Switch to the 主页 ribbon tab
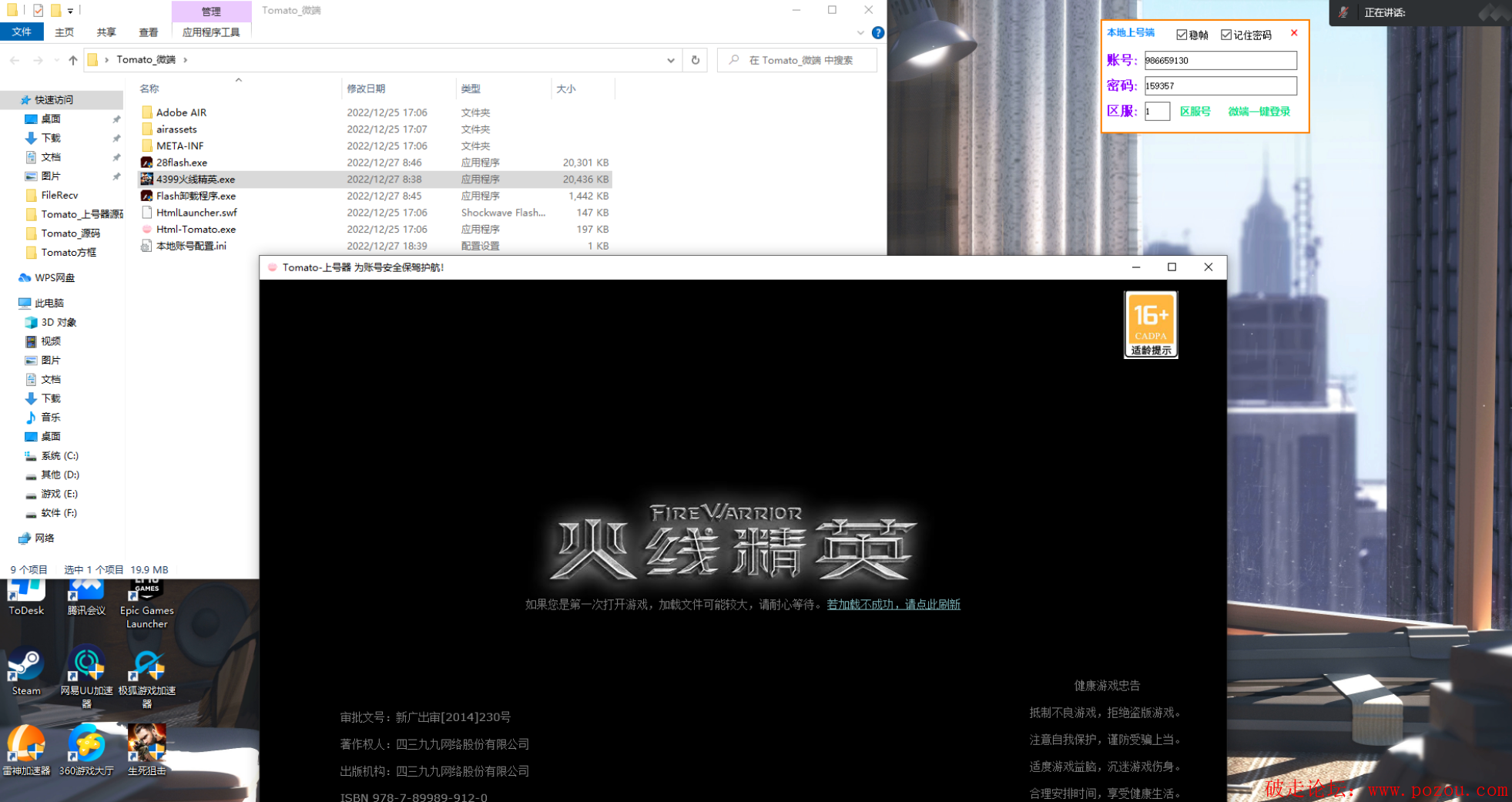Viewport: 1512px width, 802px height. tap(65, 32)
